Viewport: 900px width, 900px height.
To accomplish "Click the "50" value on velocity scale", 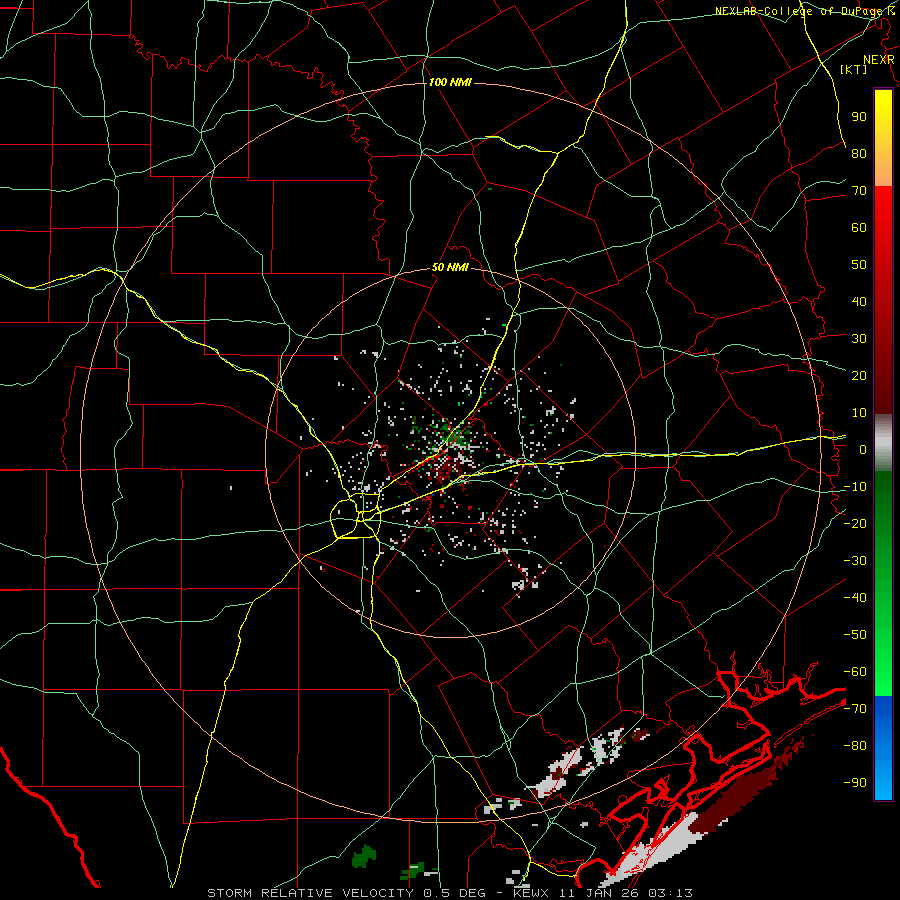I will tap(859, 265).
